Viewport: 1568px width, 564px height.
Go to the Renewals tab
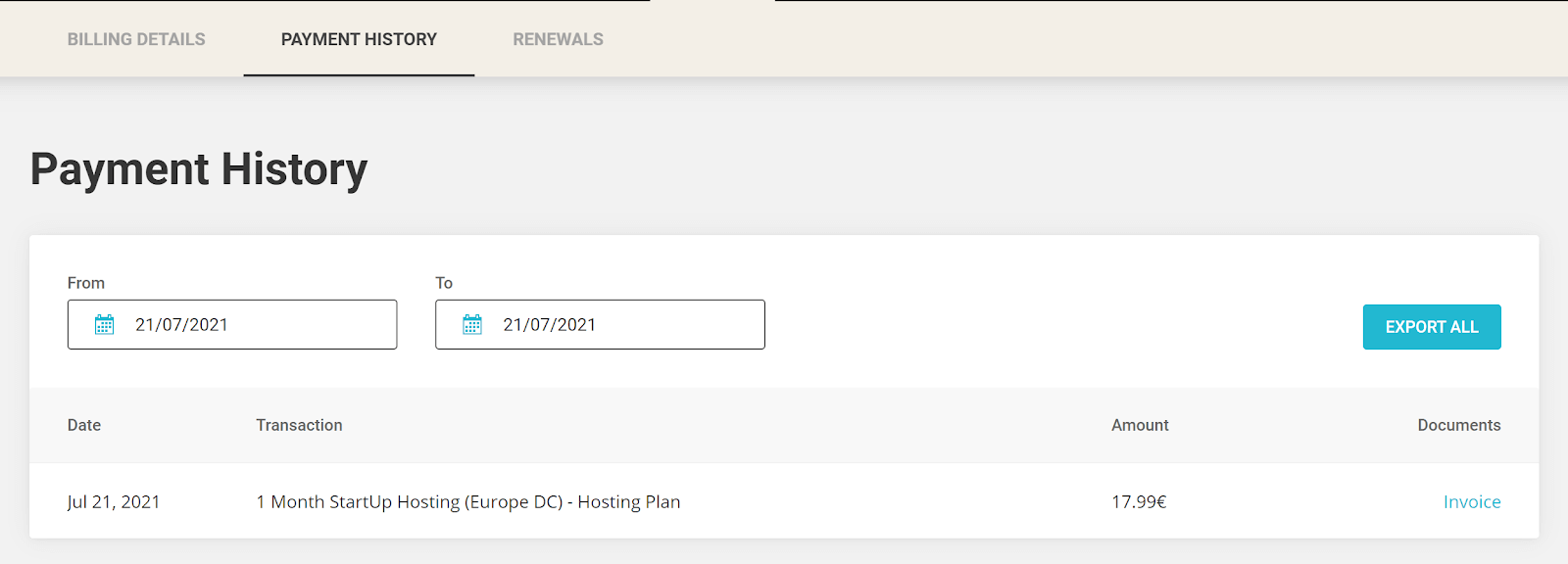558,39
